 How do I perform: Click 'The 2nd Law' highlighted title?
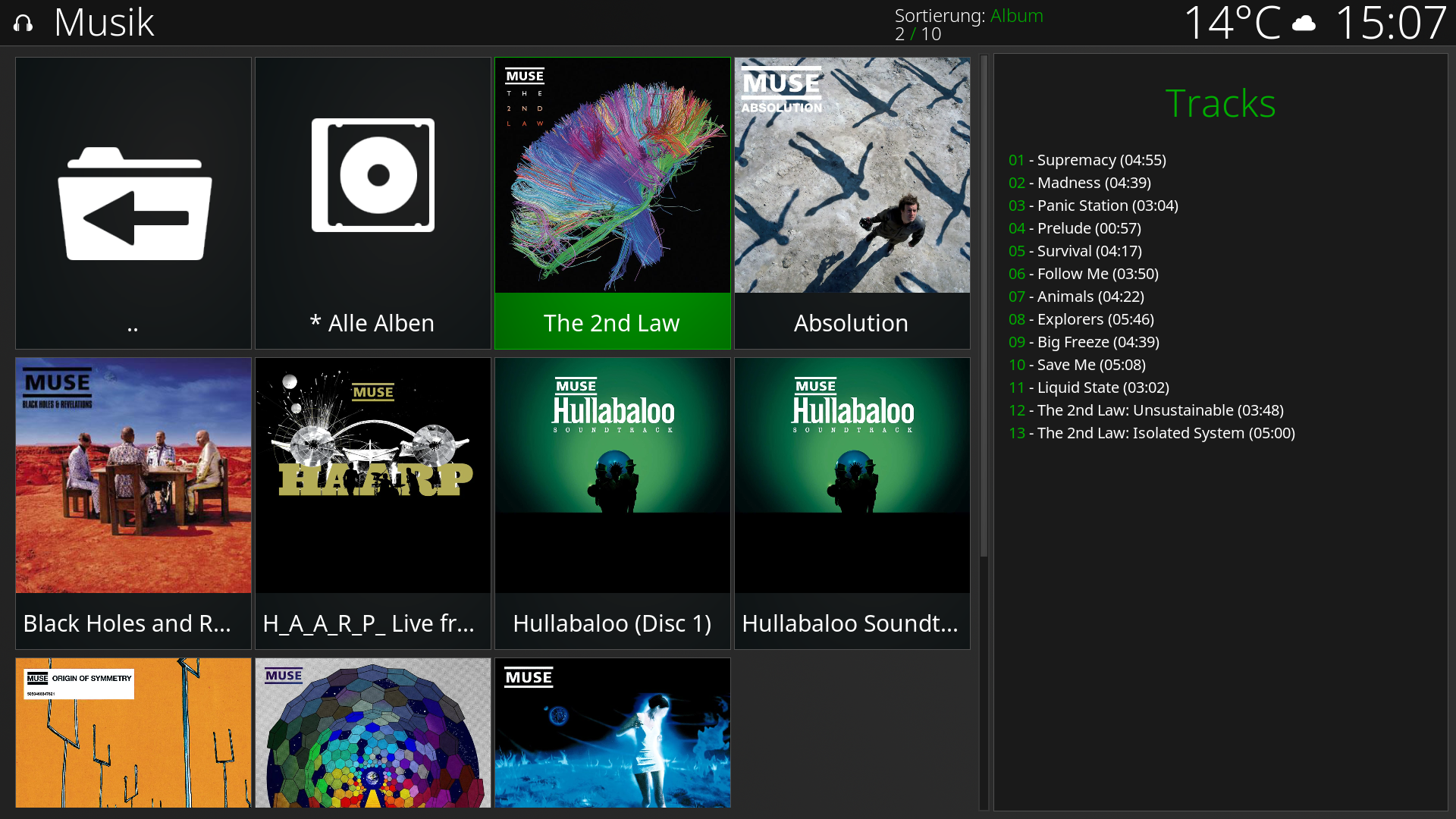(x=612, y=323)
